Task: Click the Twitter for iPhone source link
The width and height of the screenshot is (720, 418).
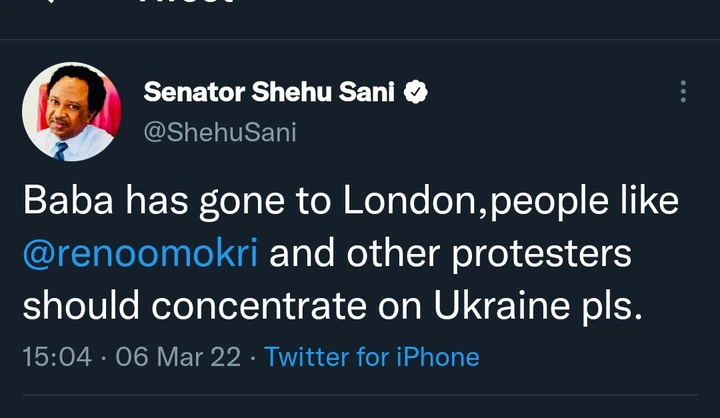Action: click(x=372, y=356)
